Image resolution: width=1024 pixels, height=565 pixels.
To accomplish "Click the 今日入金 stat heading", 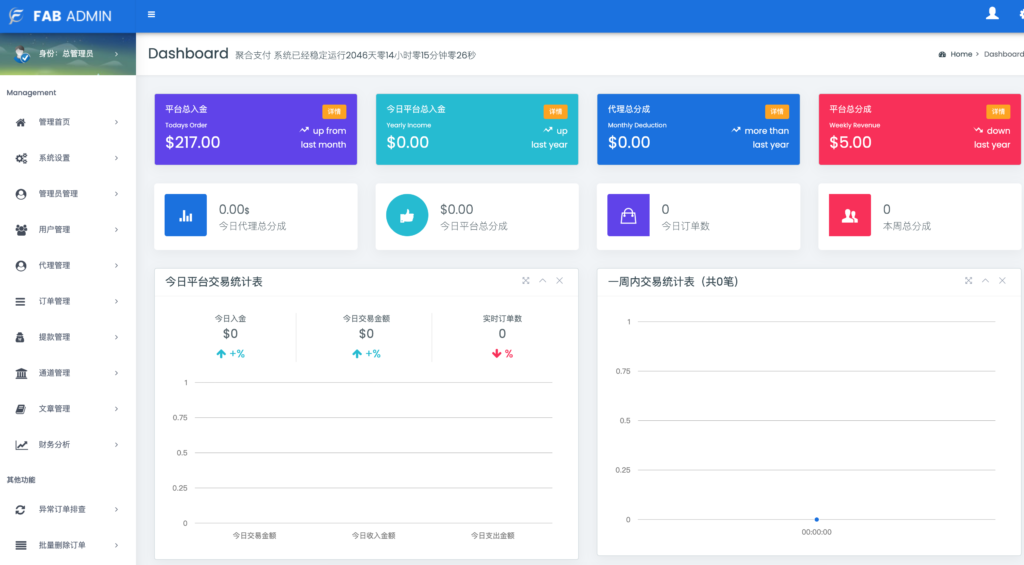I will [231, 319].
